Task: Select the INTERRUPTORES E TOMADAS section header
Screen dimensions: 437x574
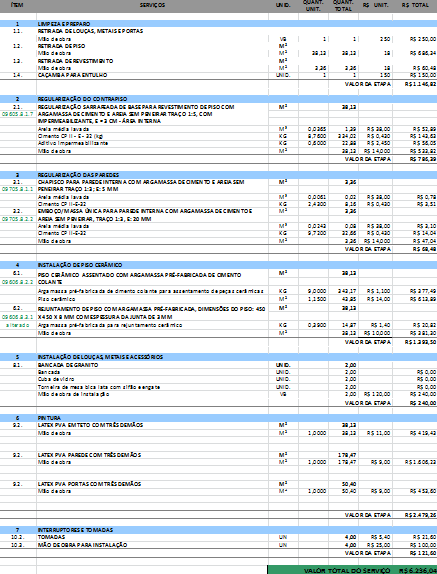Action: pyautogui.click(x=218, y=530)
